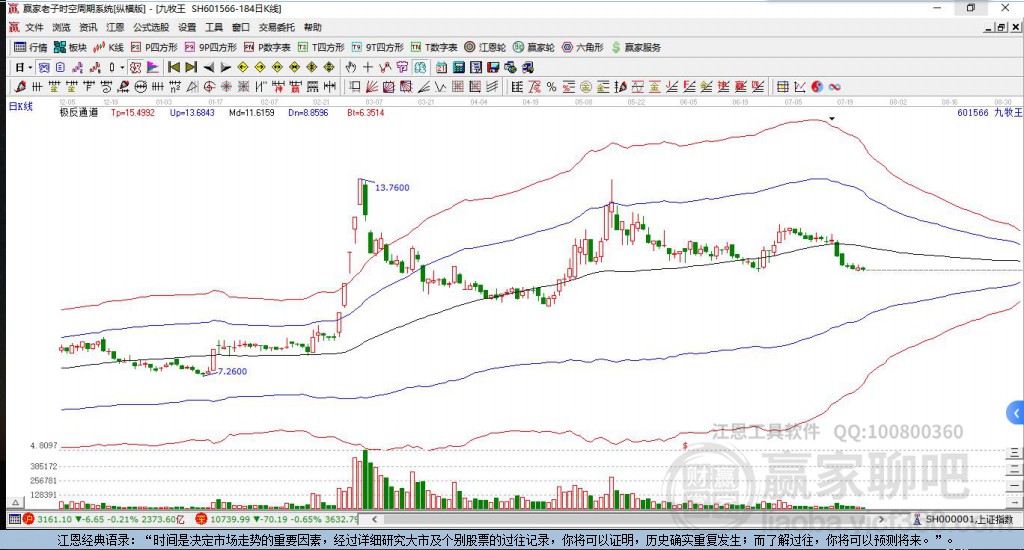The height and width of the screenshot is (550, 1024).
Task: Select the hand pan tool
Action: pos(350,67)
